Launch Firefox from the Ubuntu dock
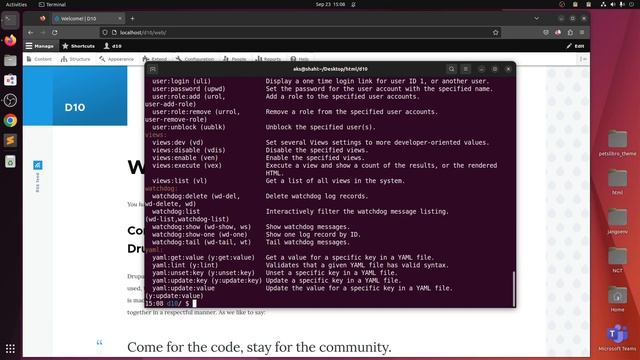Viewport: 640px width, 360px height. (x=10, y=40)
